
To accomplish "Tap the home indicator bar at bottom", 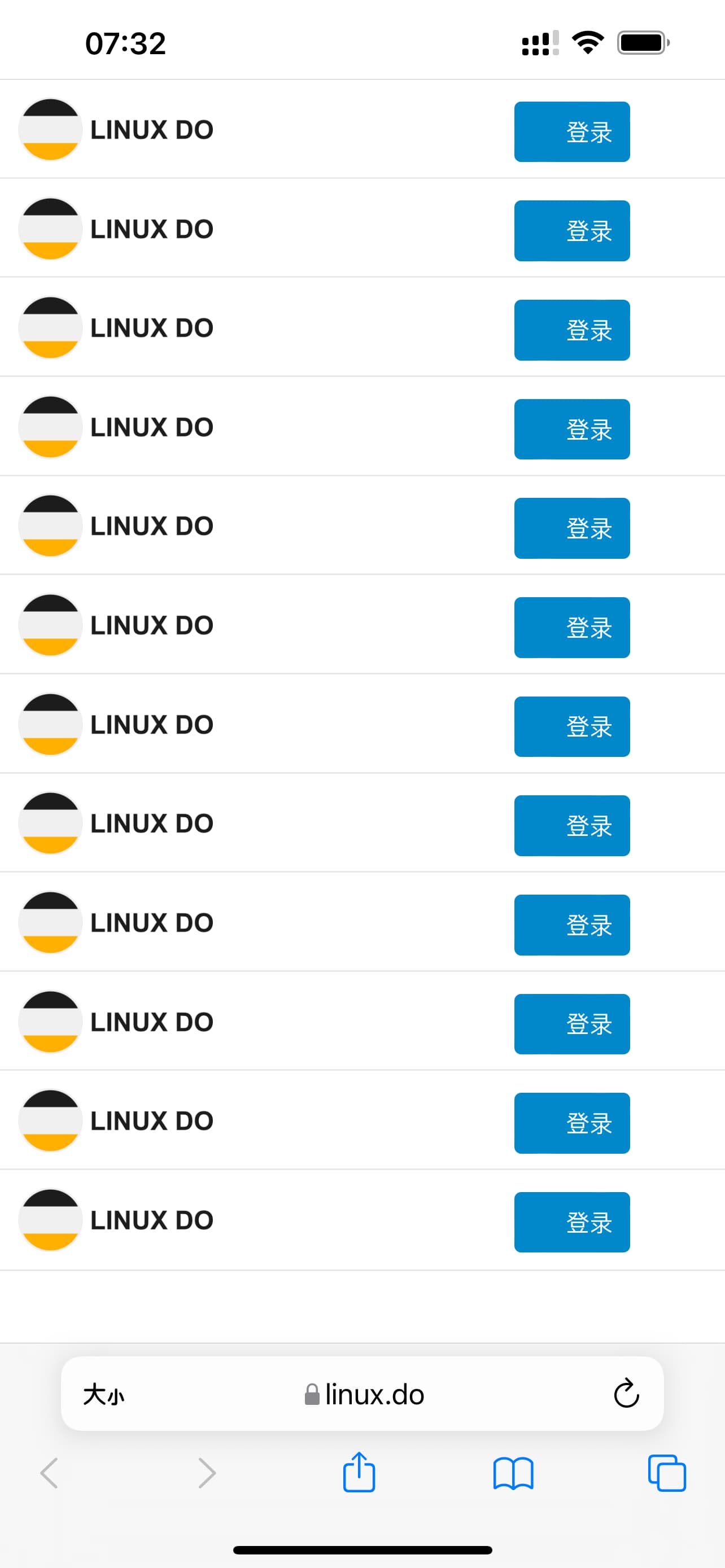I will point(362,1550).
